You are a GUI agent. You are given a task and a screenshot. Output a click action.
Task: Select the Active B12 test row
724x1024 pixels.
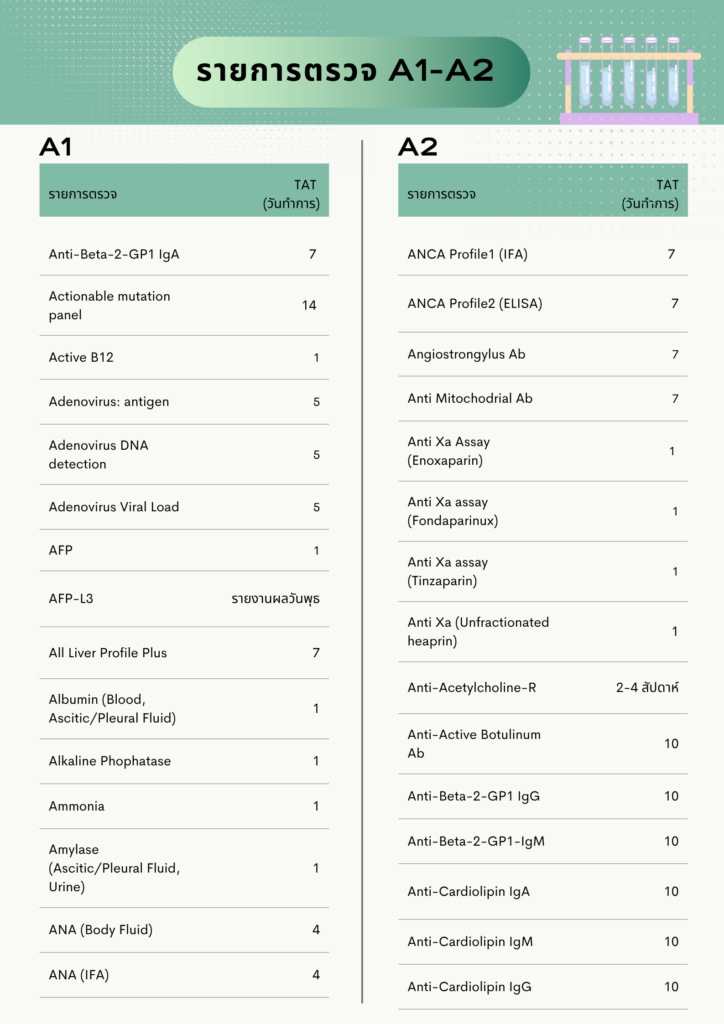pos(184,358)
